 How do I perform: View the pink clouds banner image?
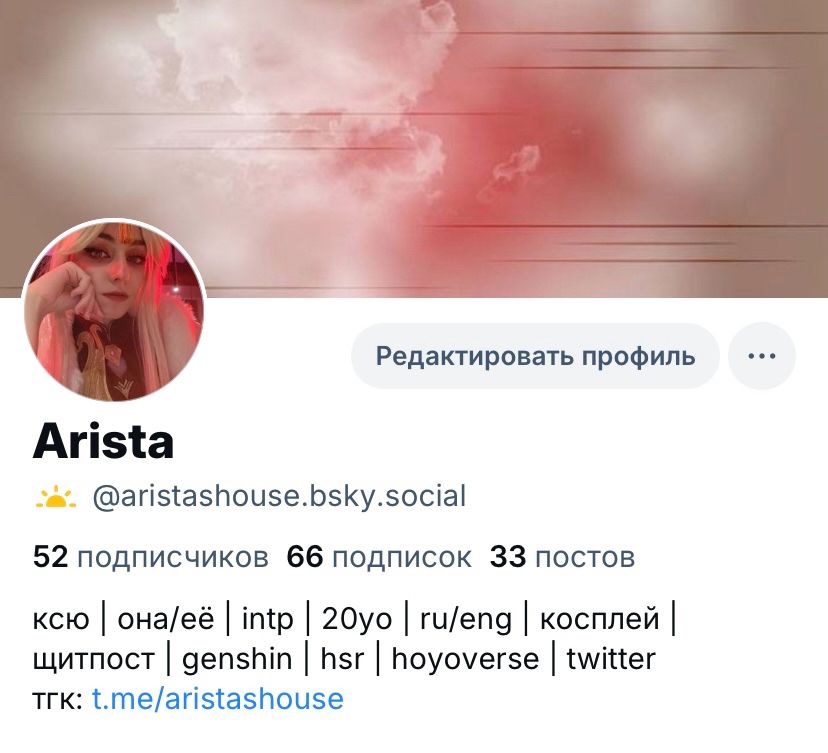[414, 148]
